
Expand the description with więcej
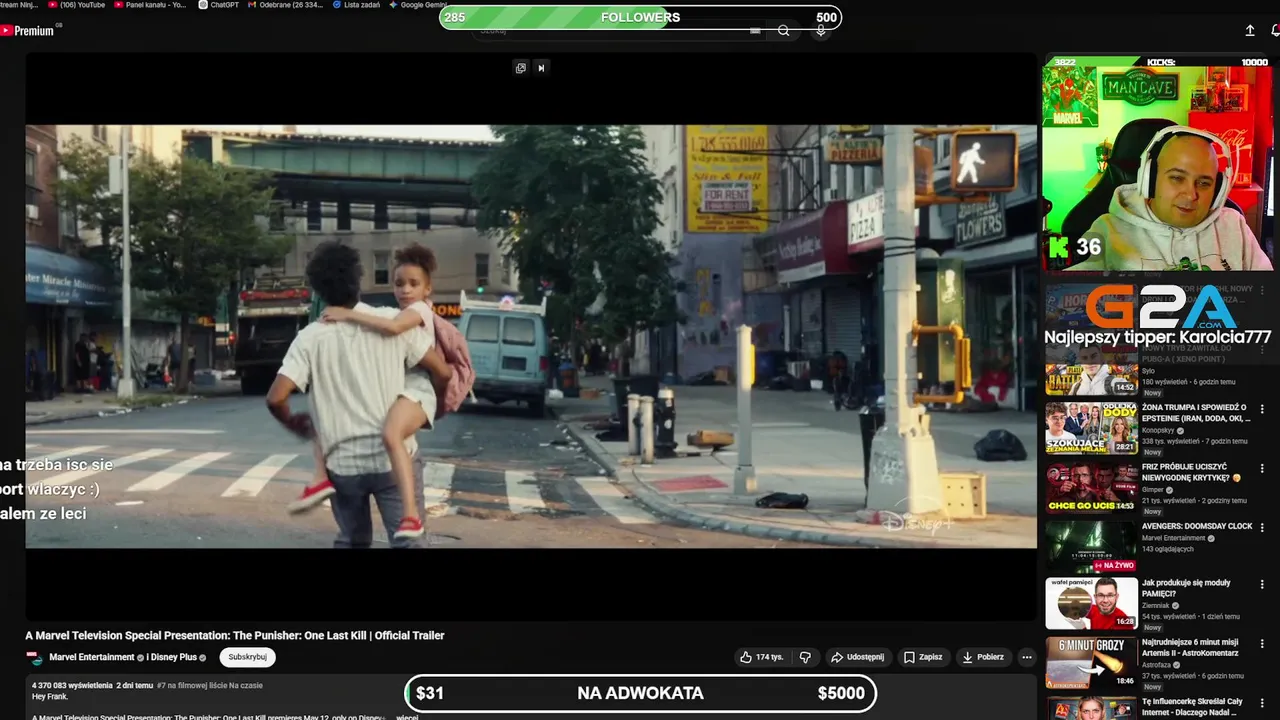407,717
